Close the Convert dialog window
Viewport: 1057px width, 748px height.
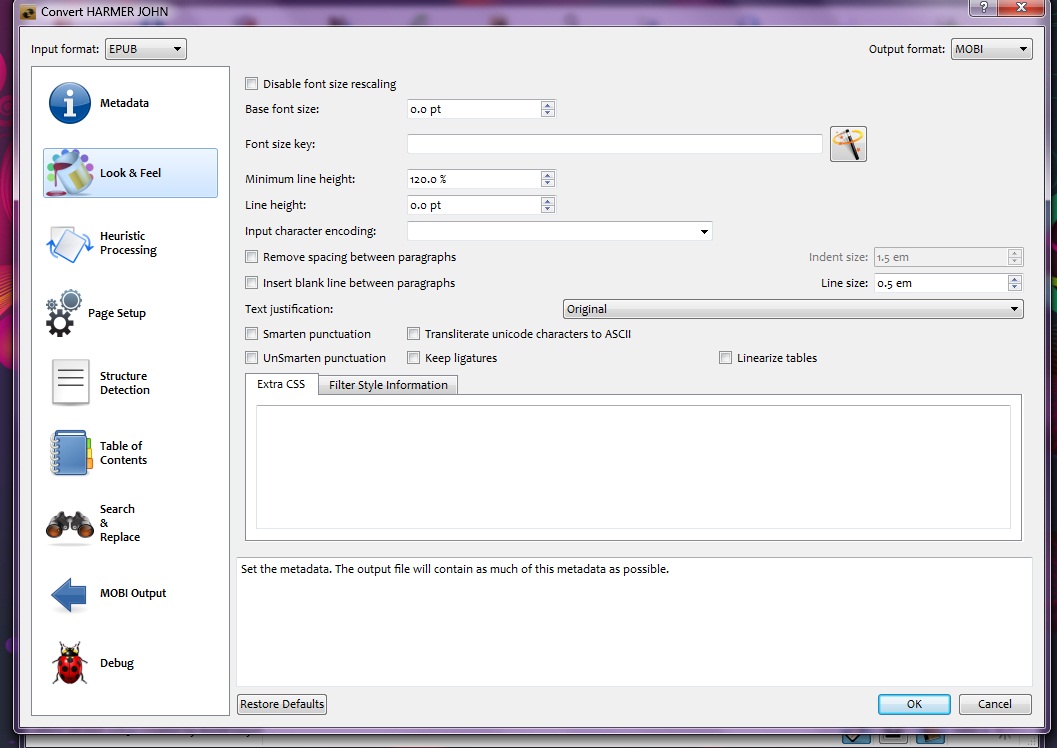coord(1022,7)
